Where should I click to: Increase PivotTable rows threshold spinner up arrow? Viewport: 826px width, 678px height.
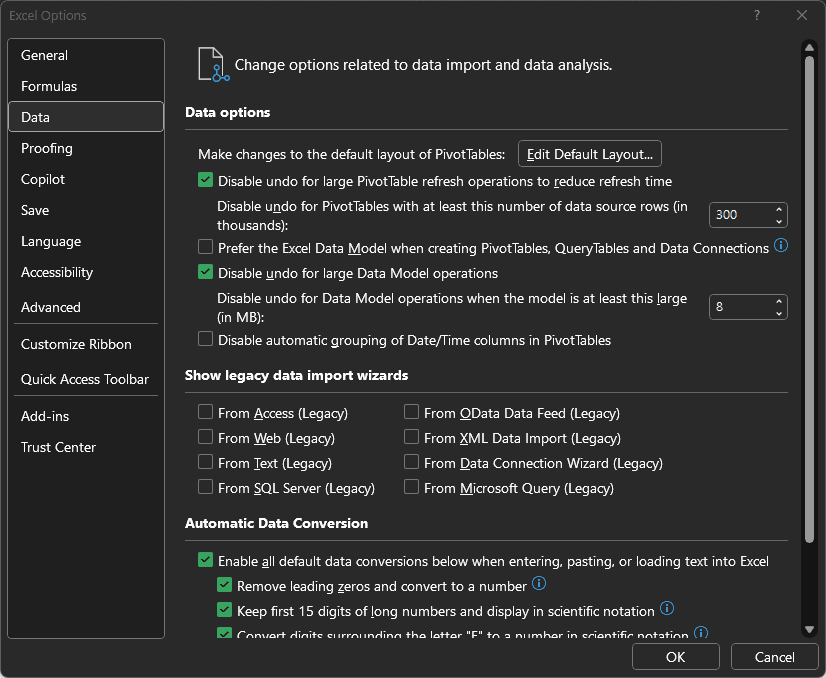[x=779, y=209]
